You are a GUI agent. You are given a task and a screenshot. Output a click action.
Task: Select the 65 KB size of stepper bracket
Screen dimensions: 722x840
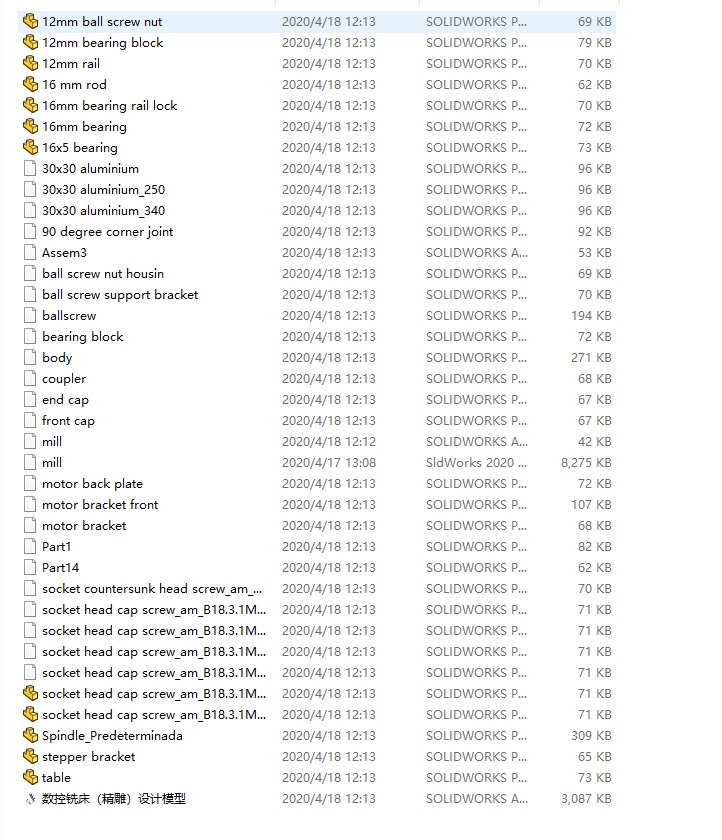click(595, 756)
